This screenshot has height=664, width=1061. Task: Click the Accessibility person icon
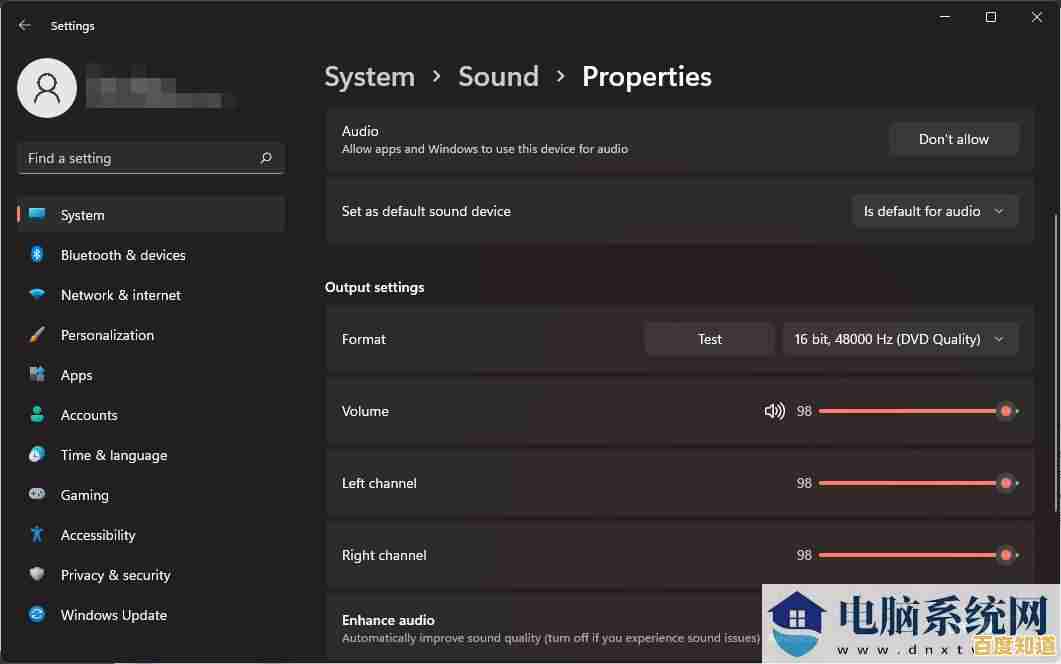36,535
